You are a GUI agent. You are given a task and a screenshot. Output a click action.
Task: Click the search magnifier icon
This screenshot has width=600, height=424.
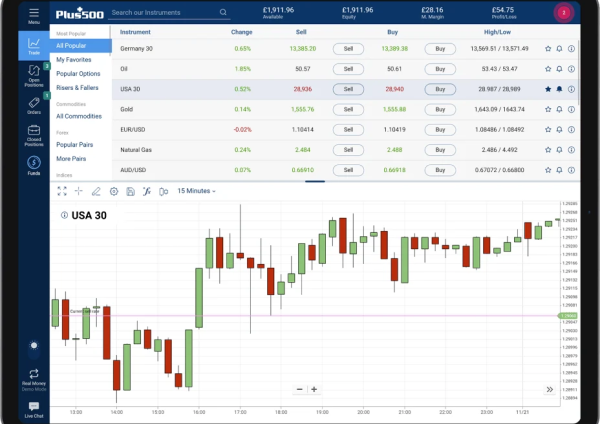click(x=223, y=12)
